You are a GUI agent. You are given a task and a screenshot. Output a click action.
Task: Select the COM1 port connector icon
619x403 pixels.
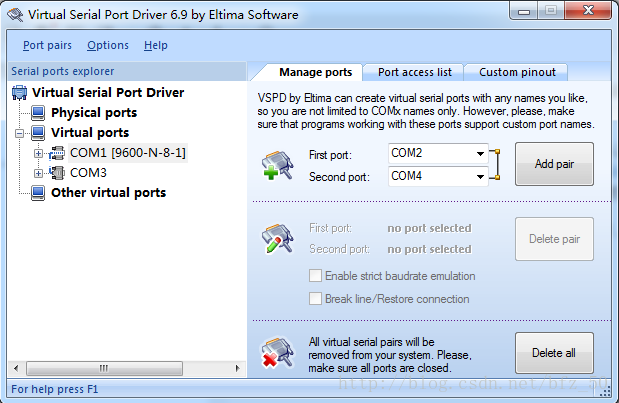[57, 153]
